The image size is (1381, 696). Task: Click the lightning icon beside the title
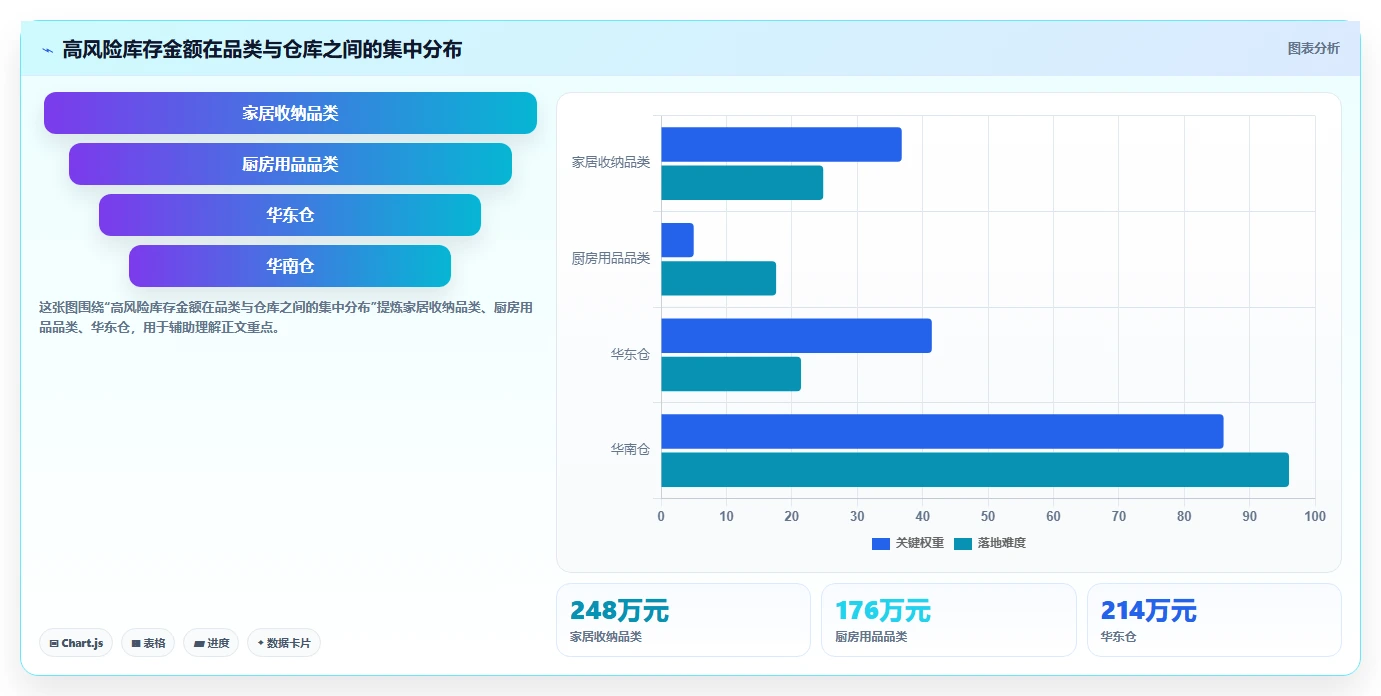click(x=48, y=50)
